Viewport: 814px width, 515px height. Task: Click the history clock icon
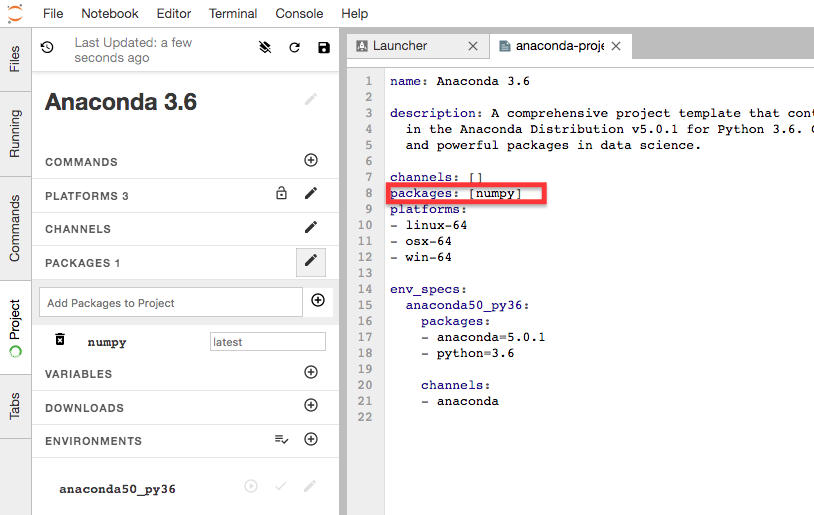coord(47,47)
